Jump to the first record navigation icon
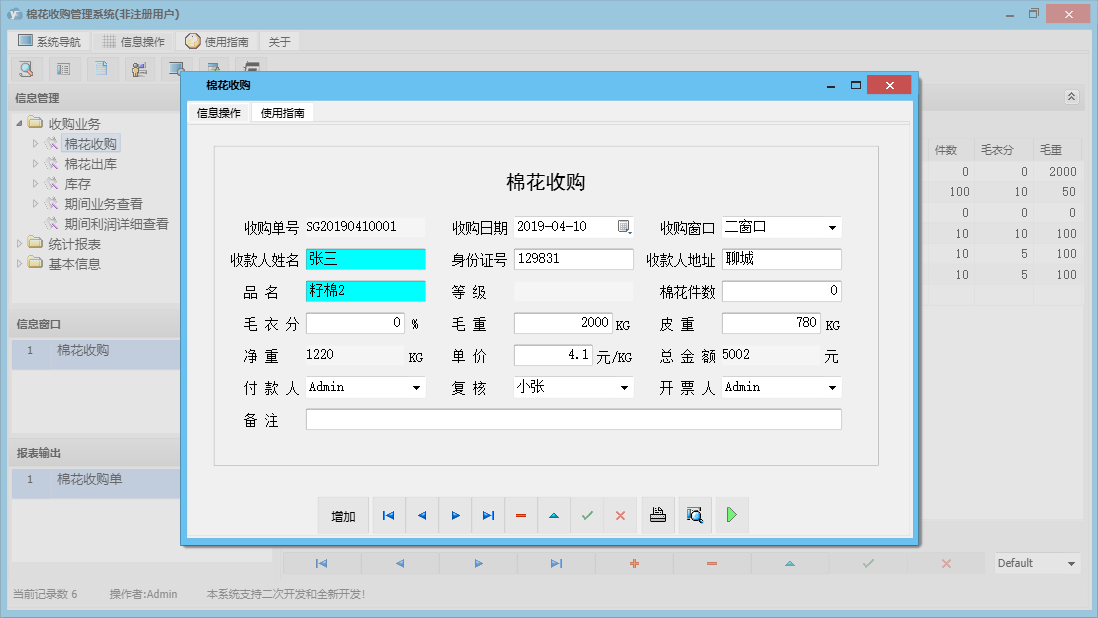1098x618 pixels. pos(388,515)
